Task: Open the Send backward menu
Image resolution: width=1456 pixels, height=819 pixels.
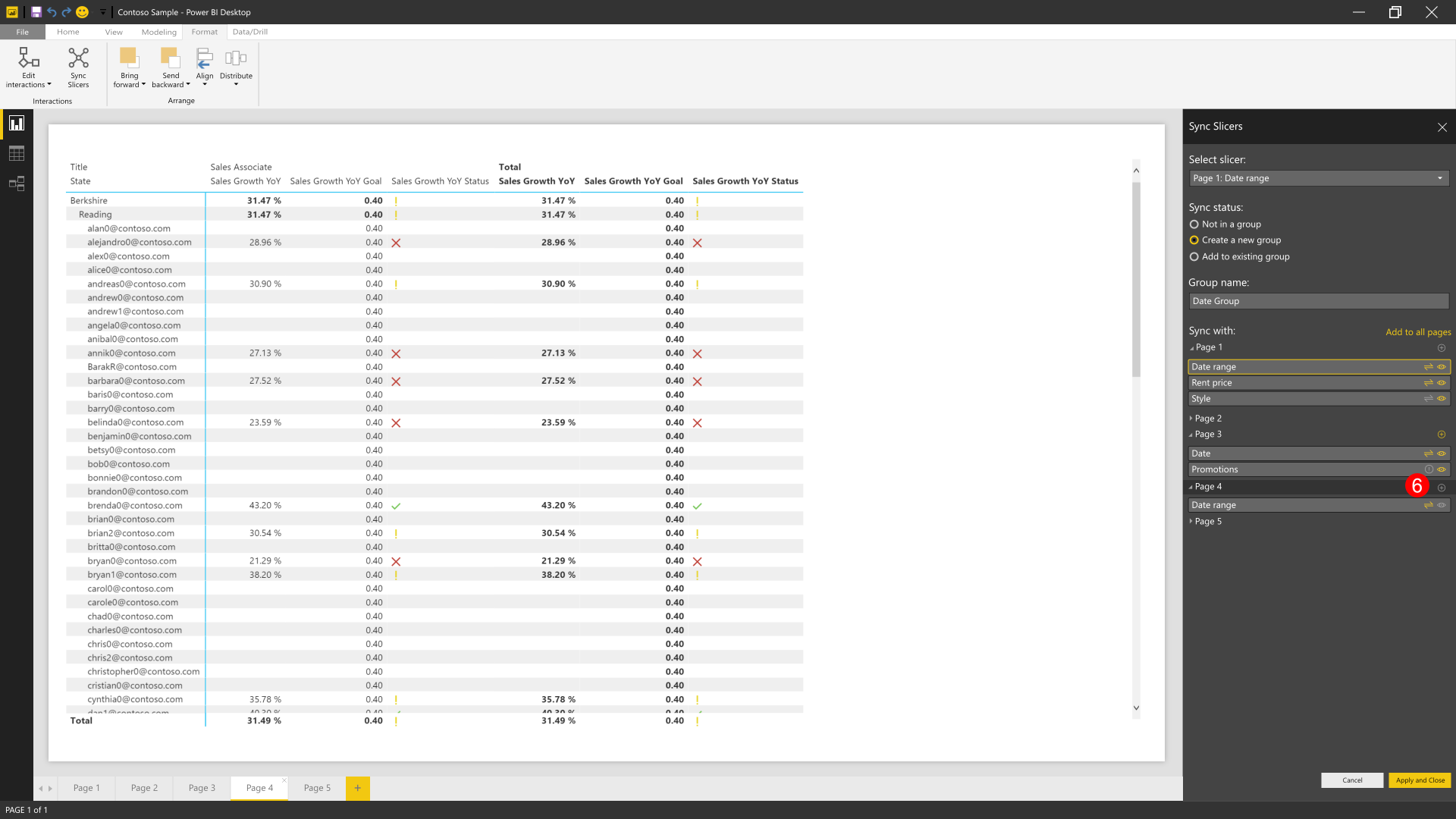Action: pos(171,67)
